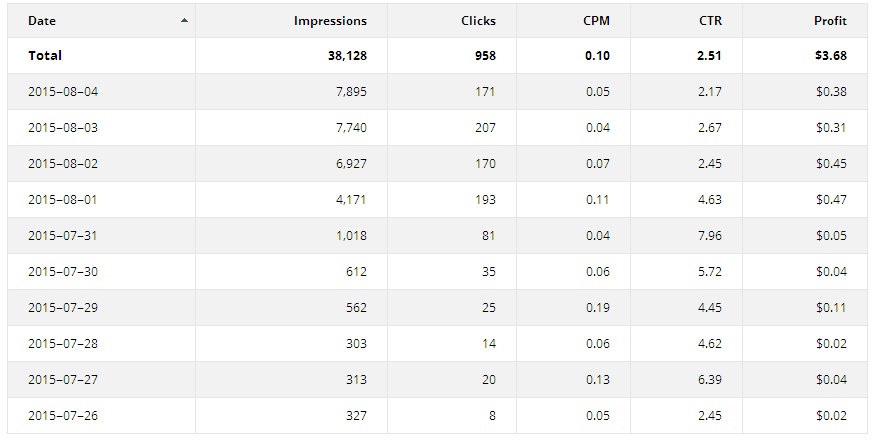Click the 2015-07-31 row date
The image size is (878, 443).
click(x=63, y=235)
